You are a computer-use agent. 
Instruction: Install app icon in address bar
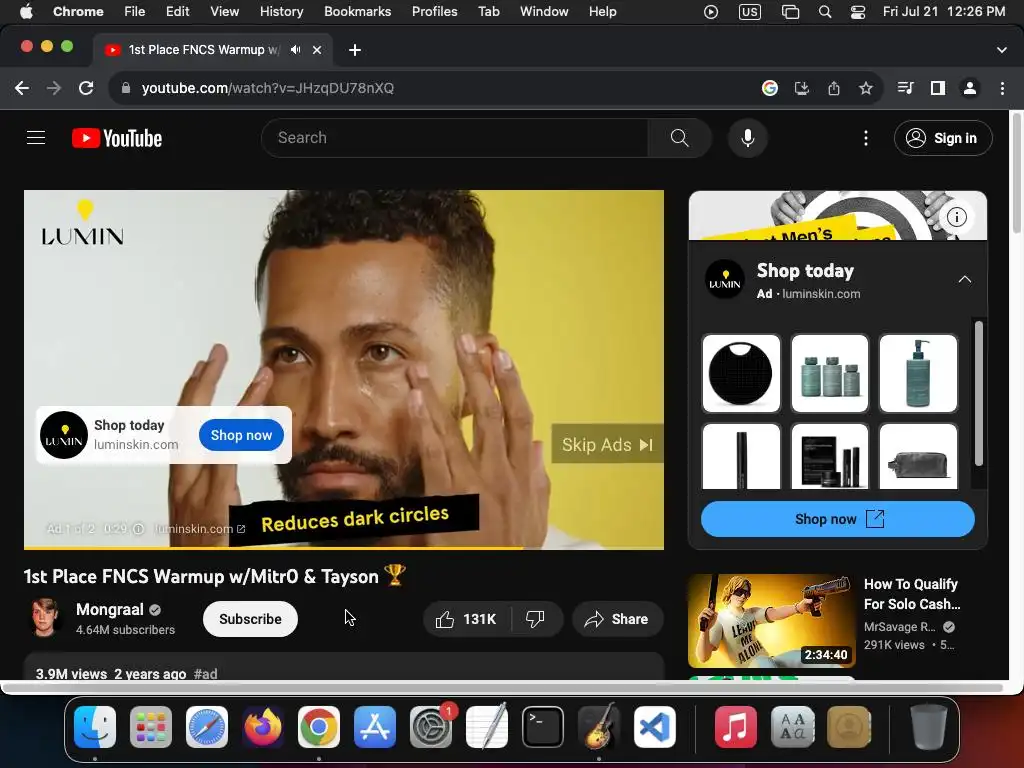click(x=802, y=88)
